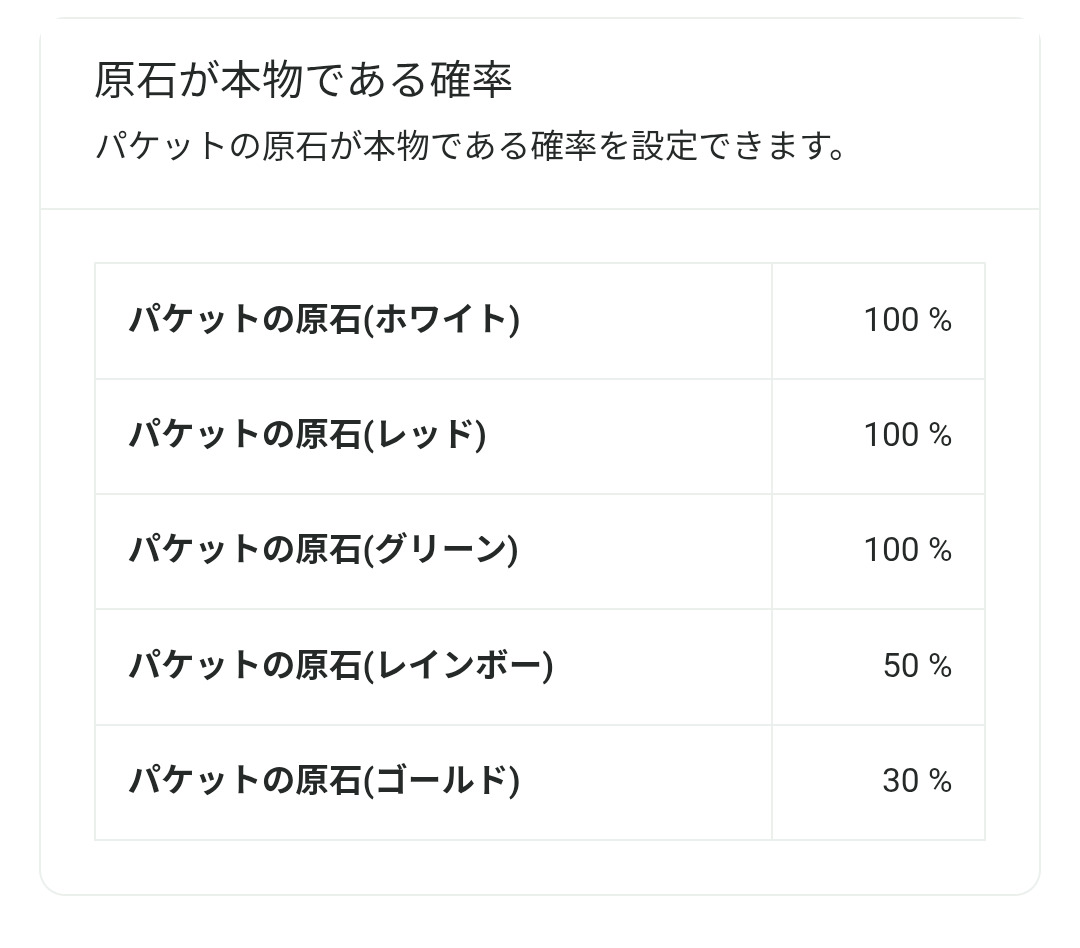
Task: Select the パケットの原石(ゴールド) row label
Action: [324, 781]
